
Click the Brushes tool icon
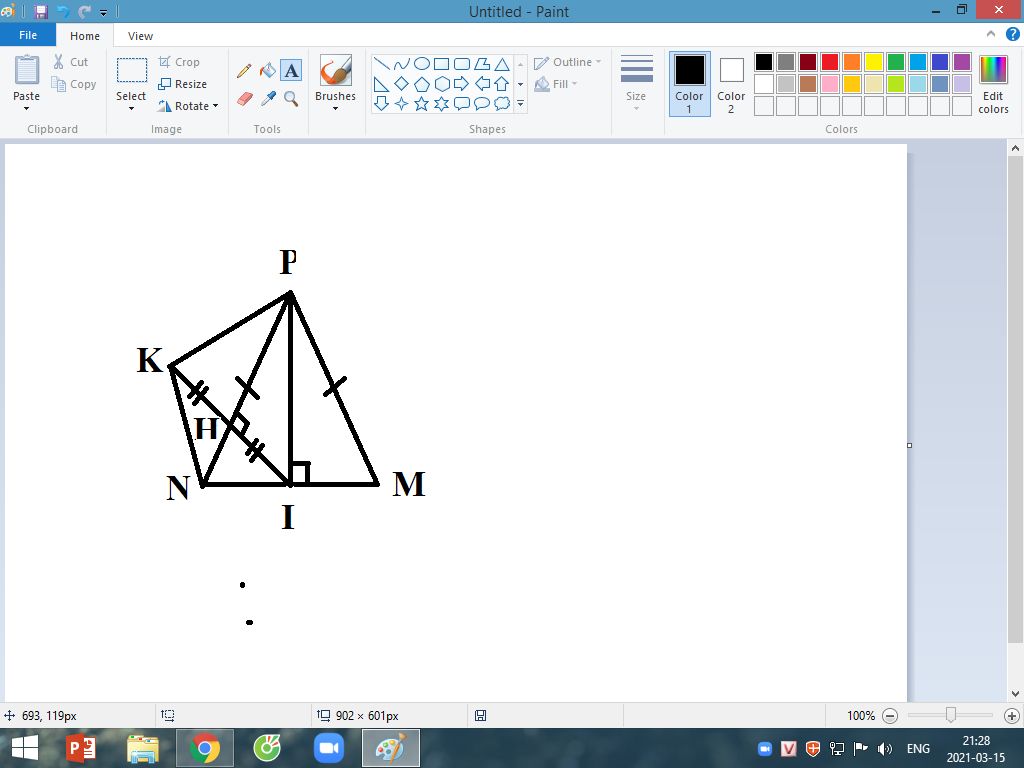tap(336, 70)
